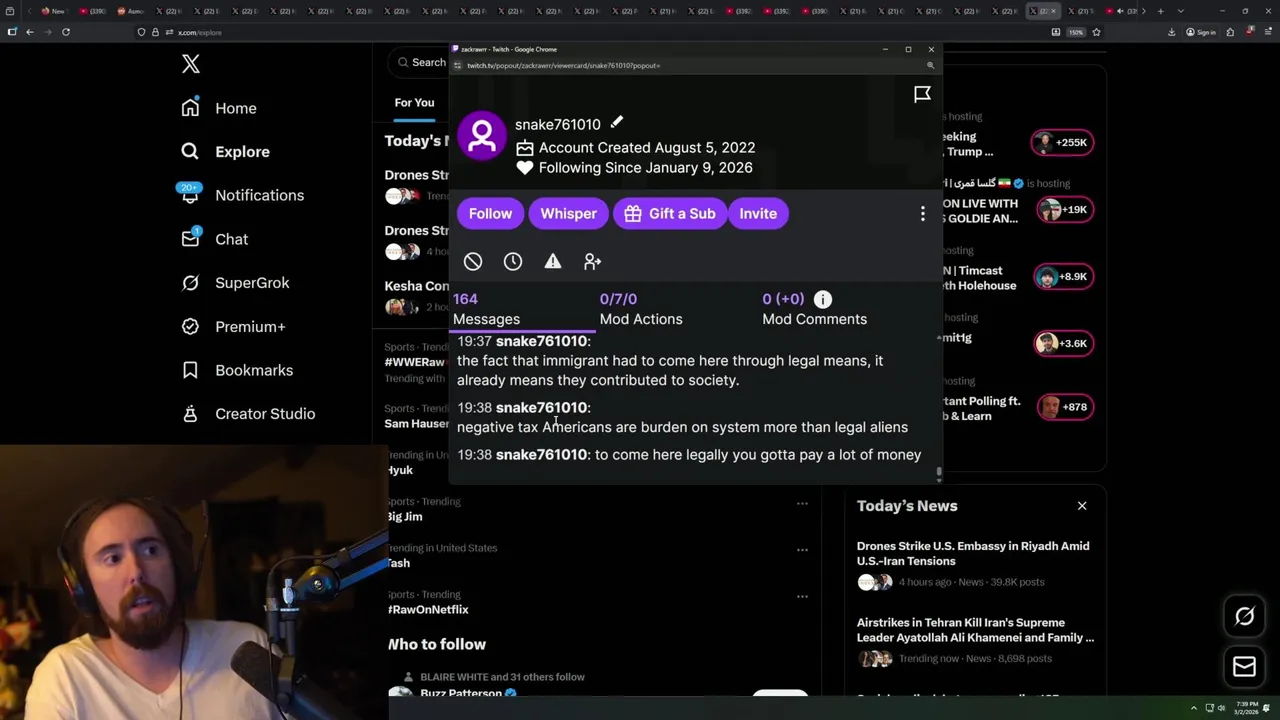The width and height of the screenshot is (1280, 720).
Task: Click the ban user icon
Action: pyautogui.click(x=473, y=261)
